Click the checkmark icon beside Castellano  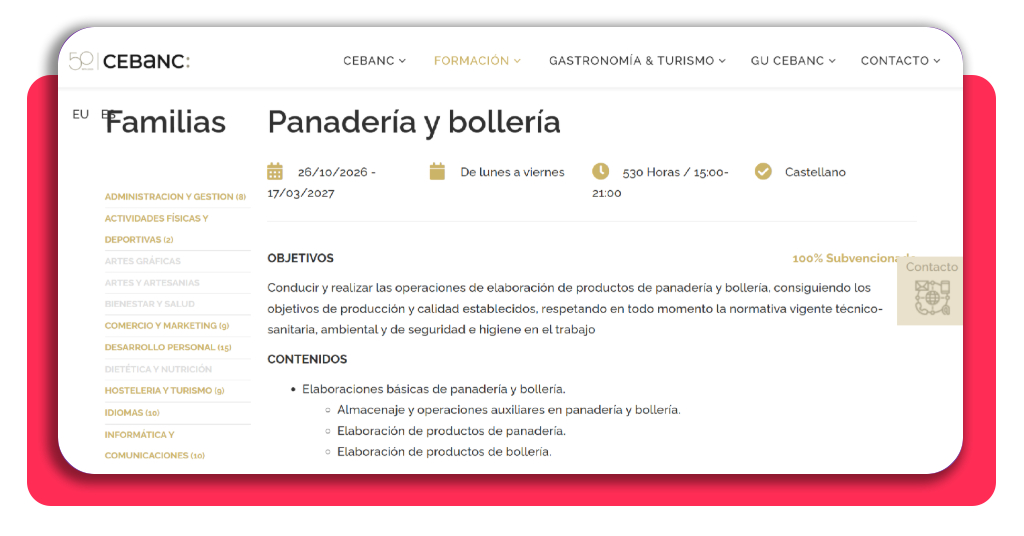(x=763, y=172)
